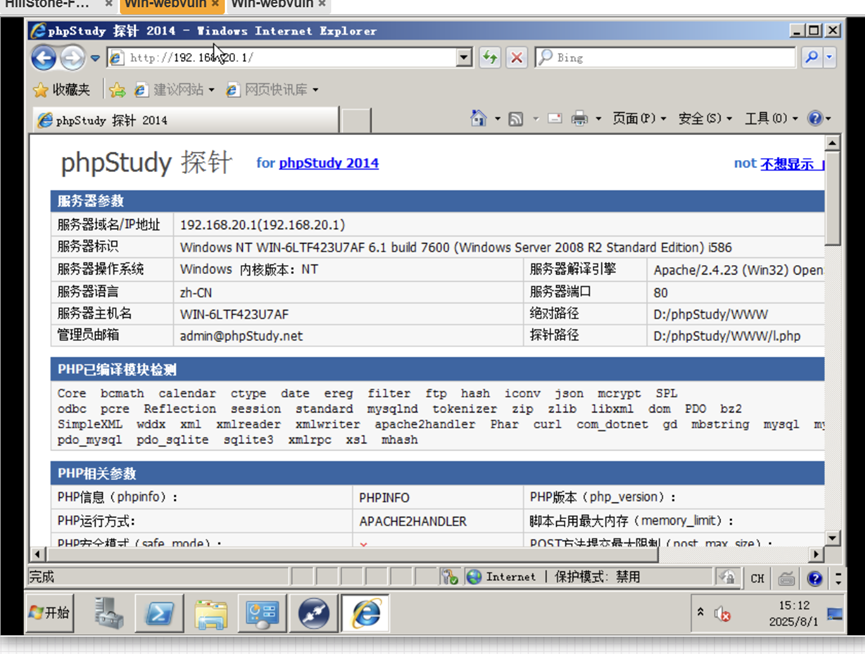The height and width of the screenshot is (654, 865).
Task: Click the red Stop loading icon
Action: [x=516, y=57]
